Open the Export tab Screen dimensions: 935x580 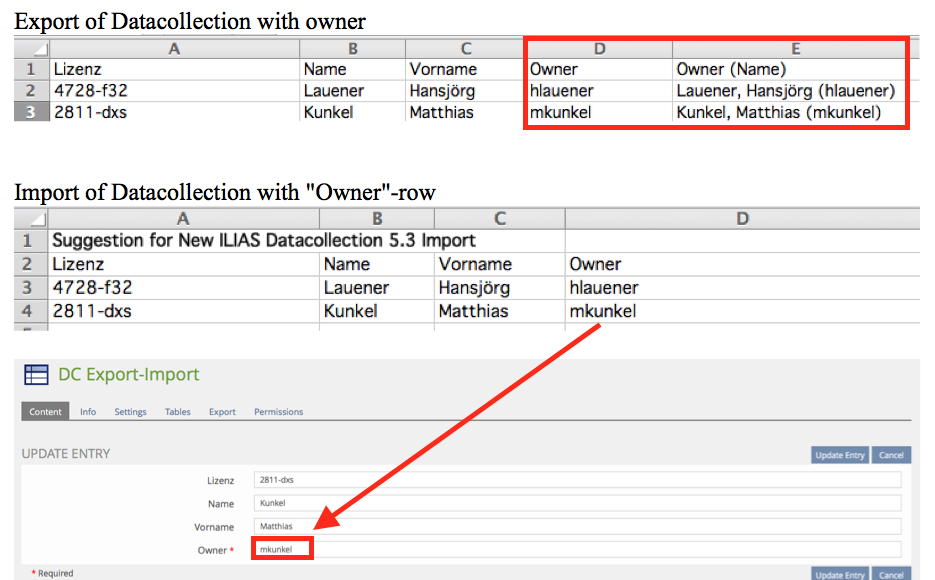[x=222, y=412]
